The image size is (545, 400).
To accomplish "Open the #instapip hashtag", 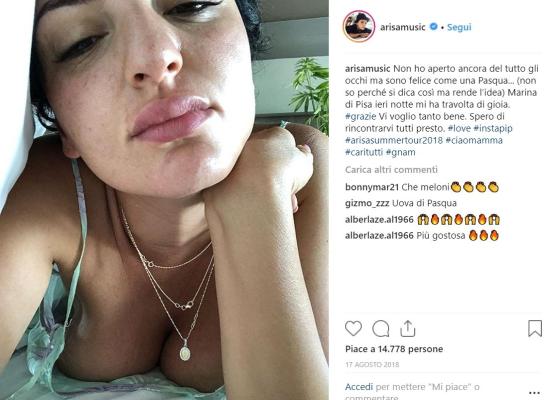I will point(493,128).
